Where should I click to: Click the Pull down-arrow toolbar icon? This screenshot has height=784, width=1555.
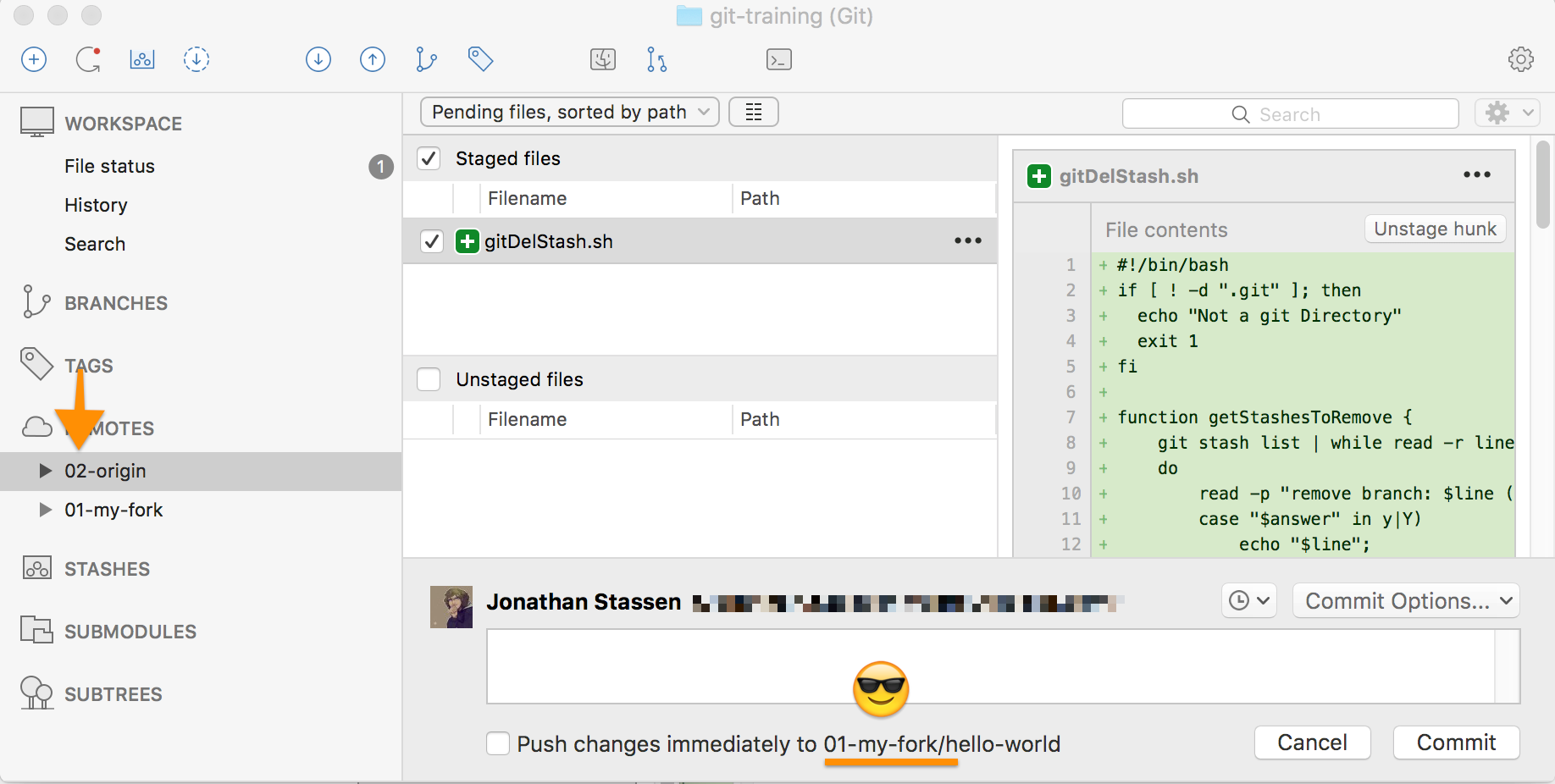point(318,59)
